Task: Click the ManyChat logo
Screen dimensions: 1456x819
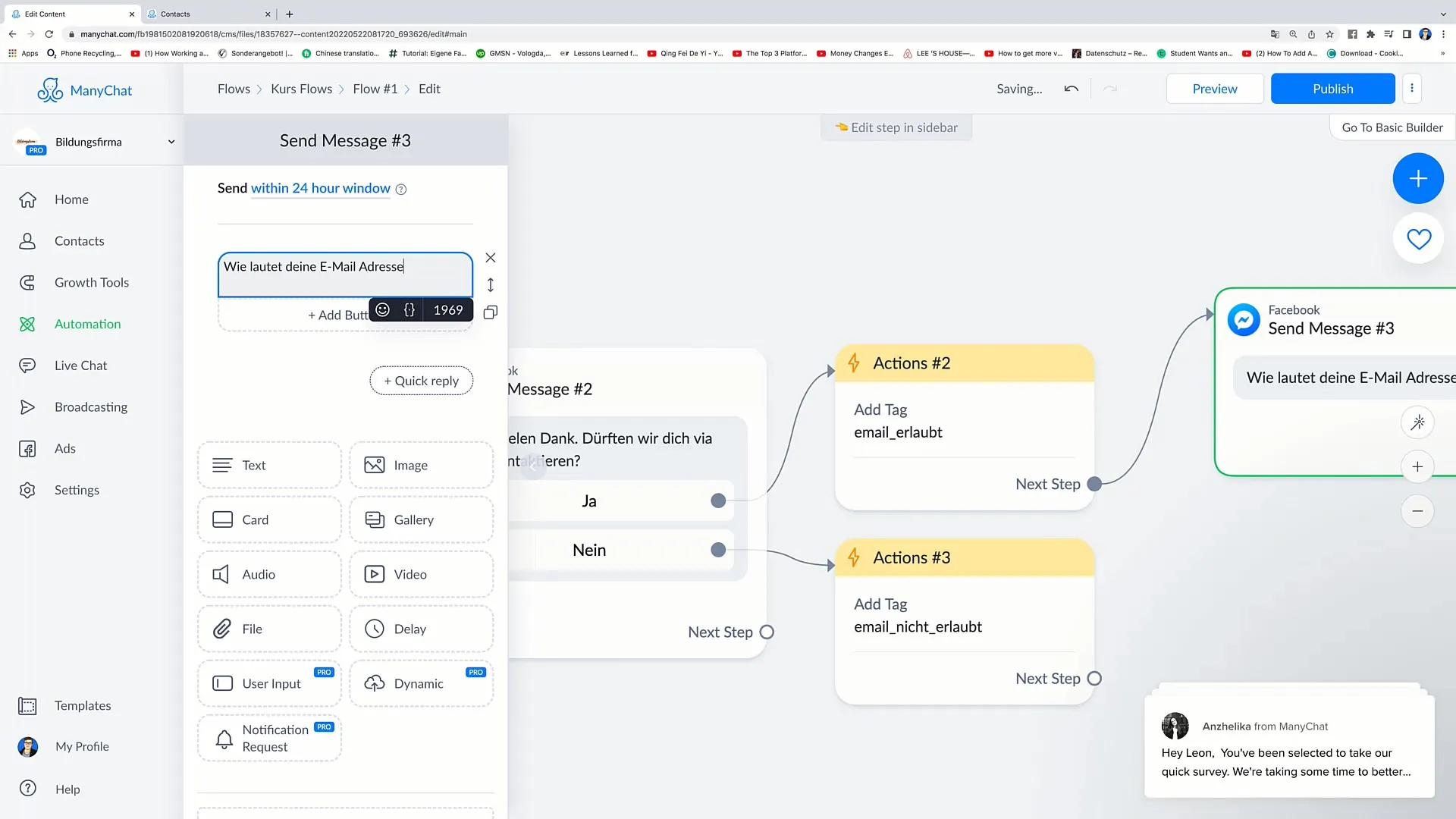Action: click(85, 90)
